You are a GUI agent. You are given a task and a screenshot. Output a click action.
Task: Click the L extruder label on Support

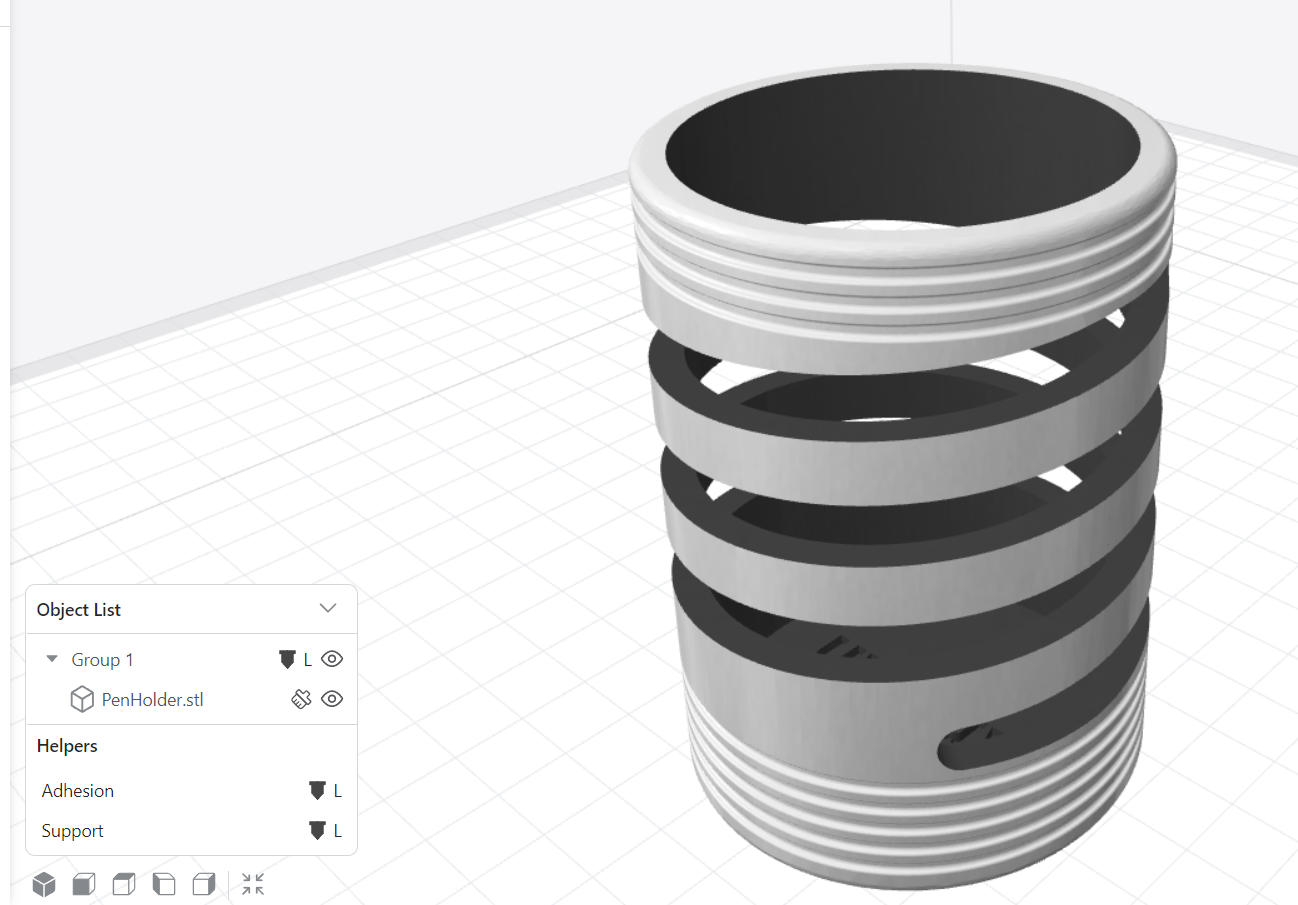[x=337, y=830]
